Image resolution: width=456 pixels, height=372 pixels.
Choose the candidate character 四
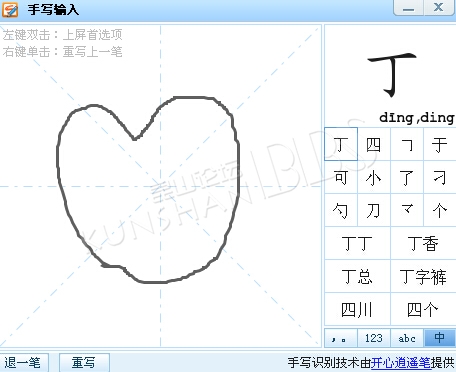pyautogui.click(x=374, y=144)
